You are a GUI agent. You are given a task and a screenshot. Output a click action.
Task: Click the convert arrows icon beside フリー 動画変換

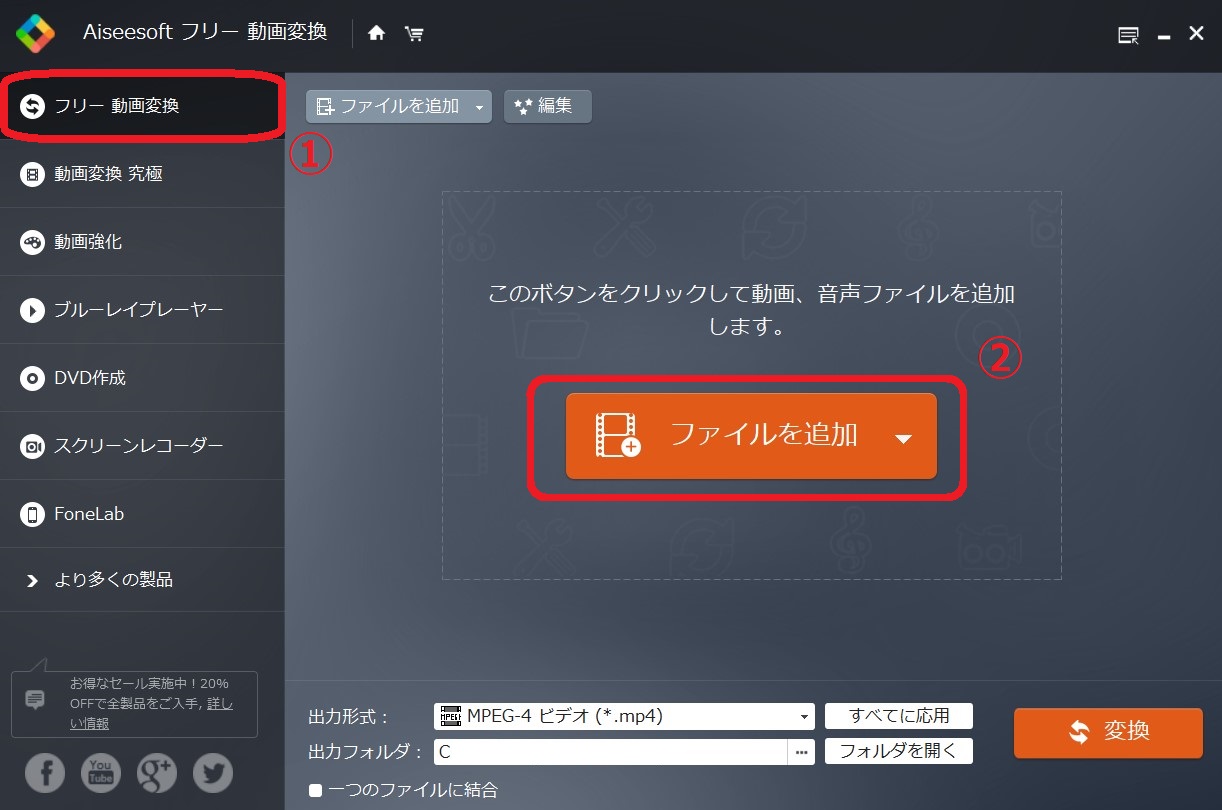point(33,106)
